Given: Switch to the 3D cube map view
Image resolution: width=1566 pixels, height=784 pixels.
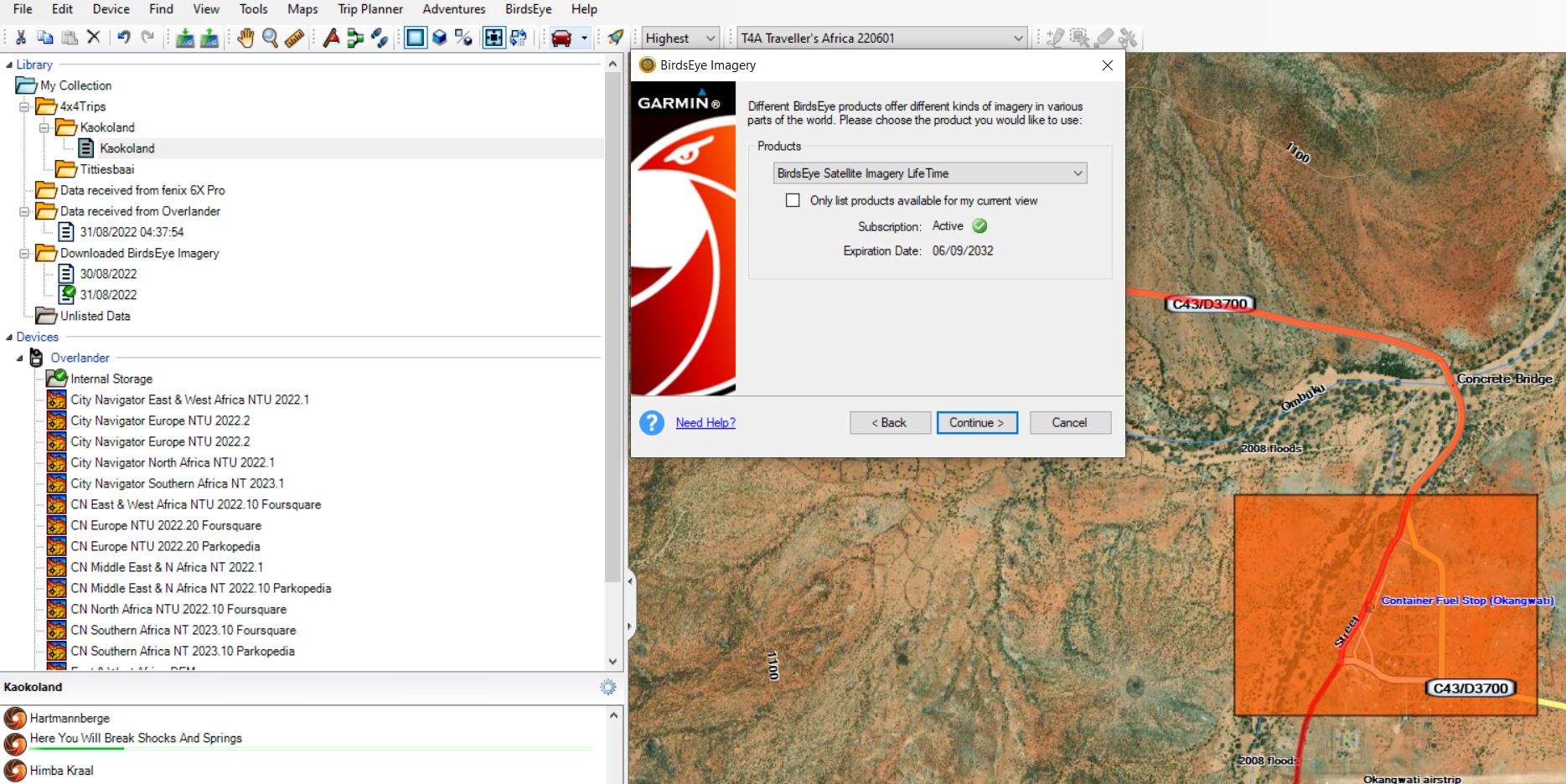Looking at the screenshot, I should click(440, 38).
